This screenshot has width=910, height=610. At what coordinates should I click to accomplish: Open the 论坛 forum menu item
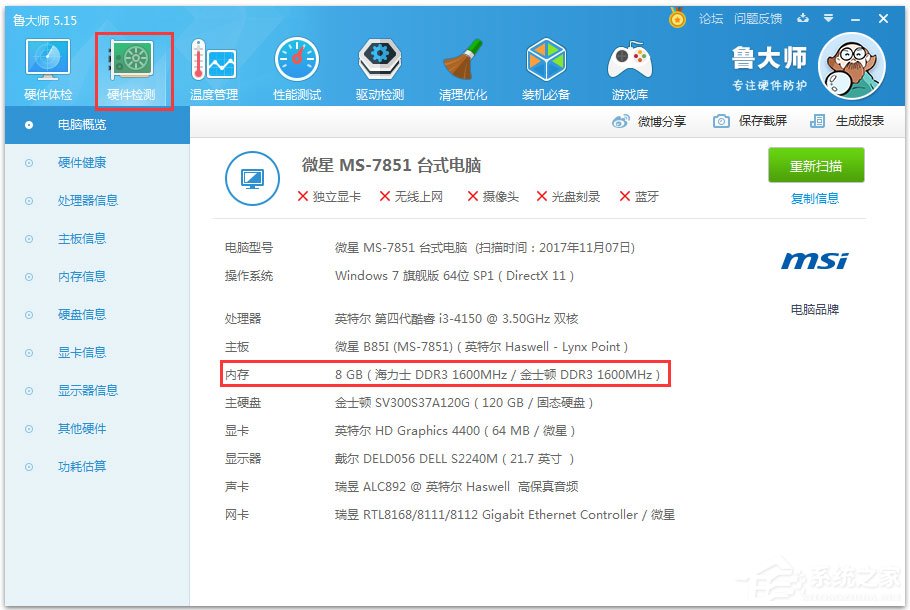click(x=711, y=17)
